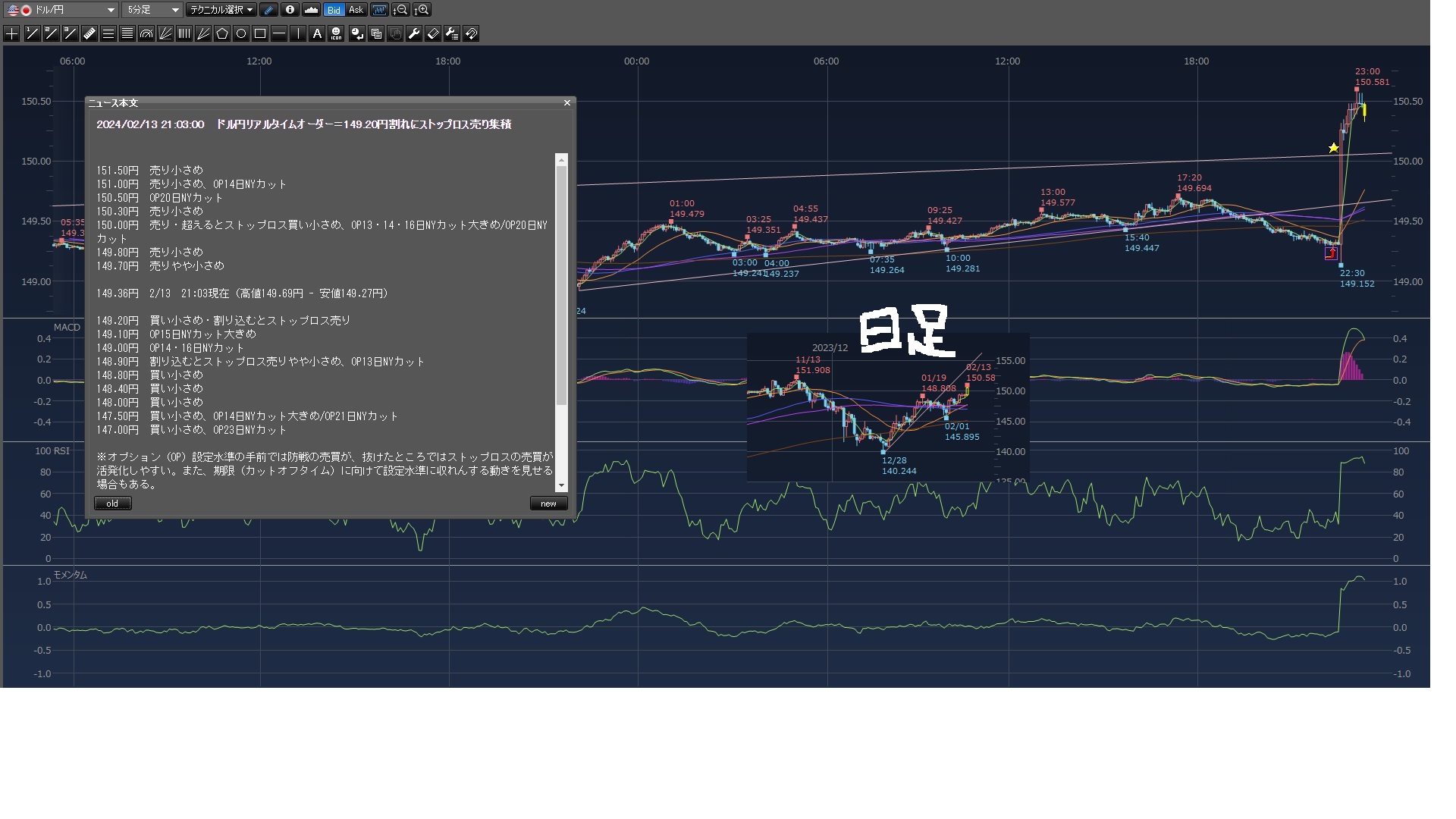The image size is (1456, 819).
Task: Open the ドル/円 currency pair dropdown
Action: point(61,10)
